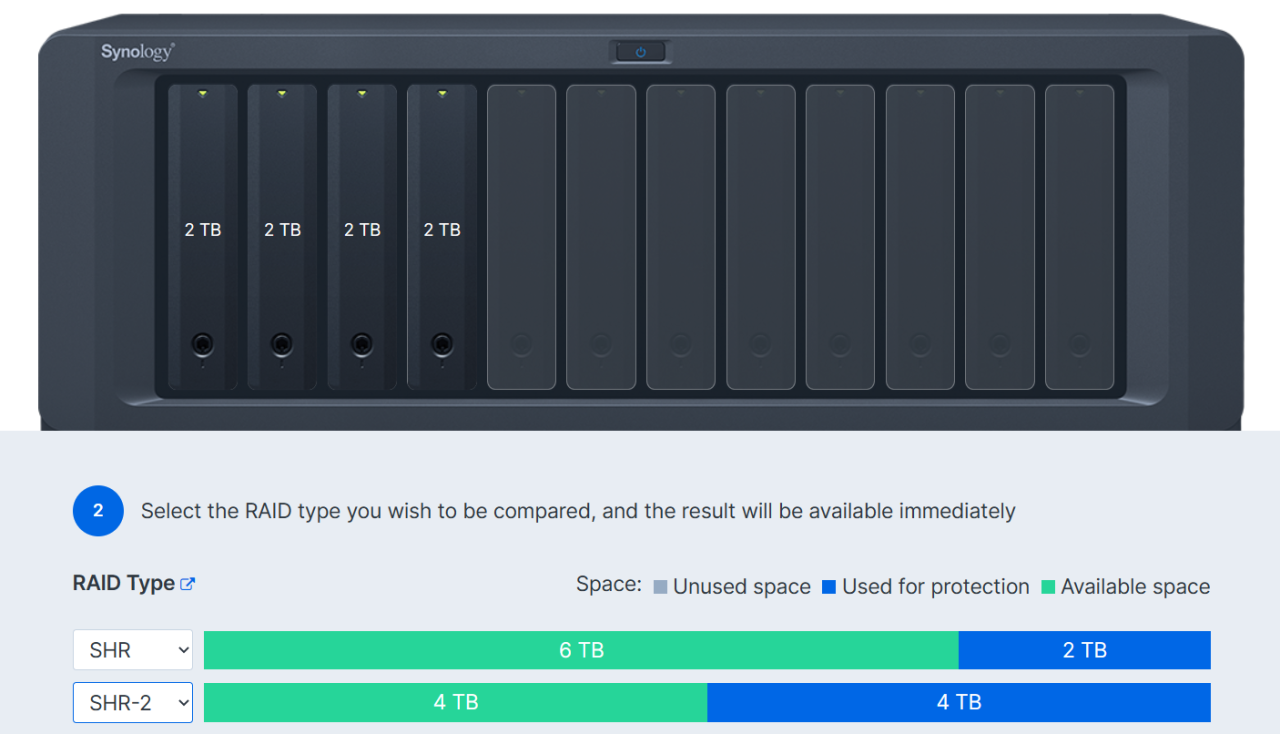The image size is (1280, 734).
Task: Remove a drive from the fifth bay slot
Action: tap(521, 235)
